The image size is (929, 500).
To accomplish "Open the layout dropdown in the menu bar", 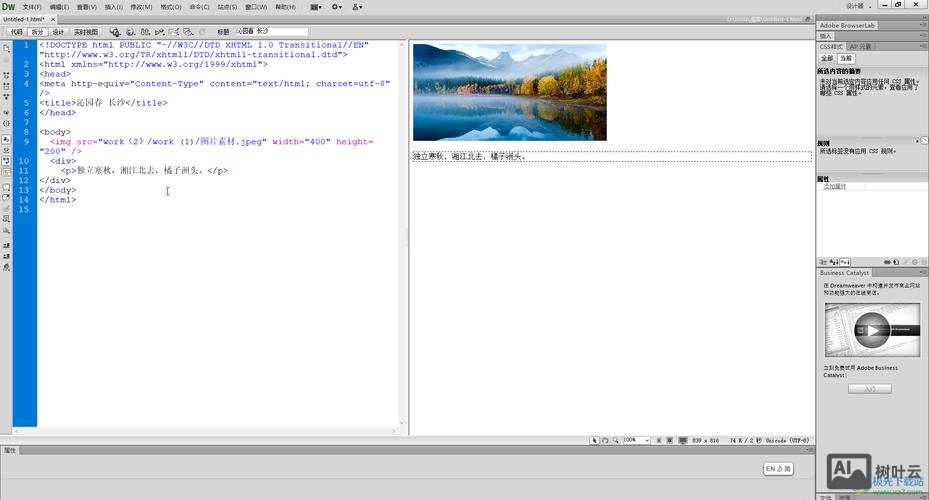I will 316,7.
